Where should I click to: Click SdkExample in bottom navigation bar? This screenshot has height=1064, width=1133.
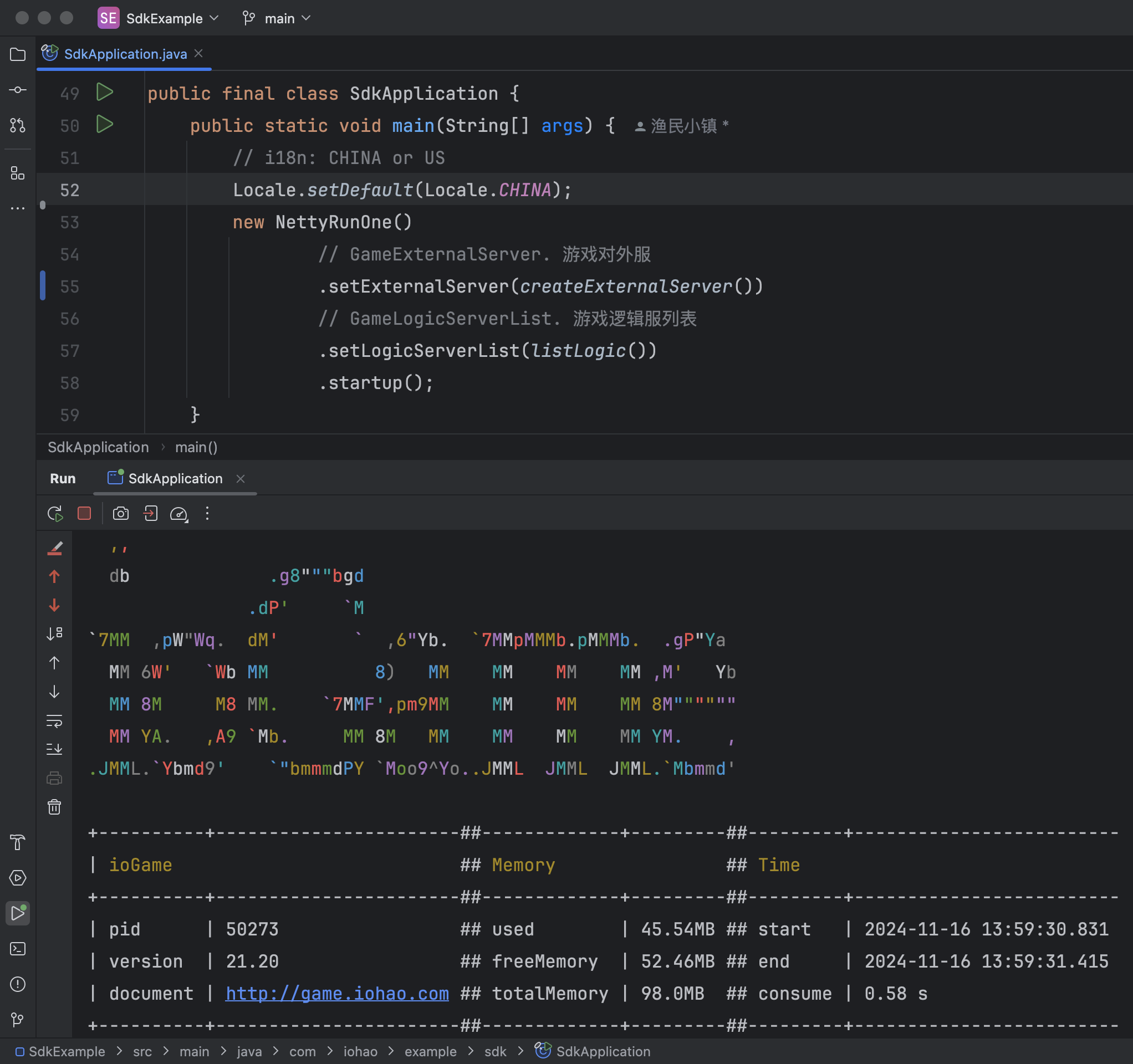(x=60, y=1051)
